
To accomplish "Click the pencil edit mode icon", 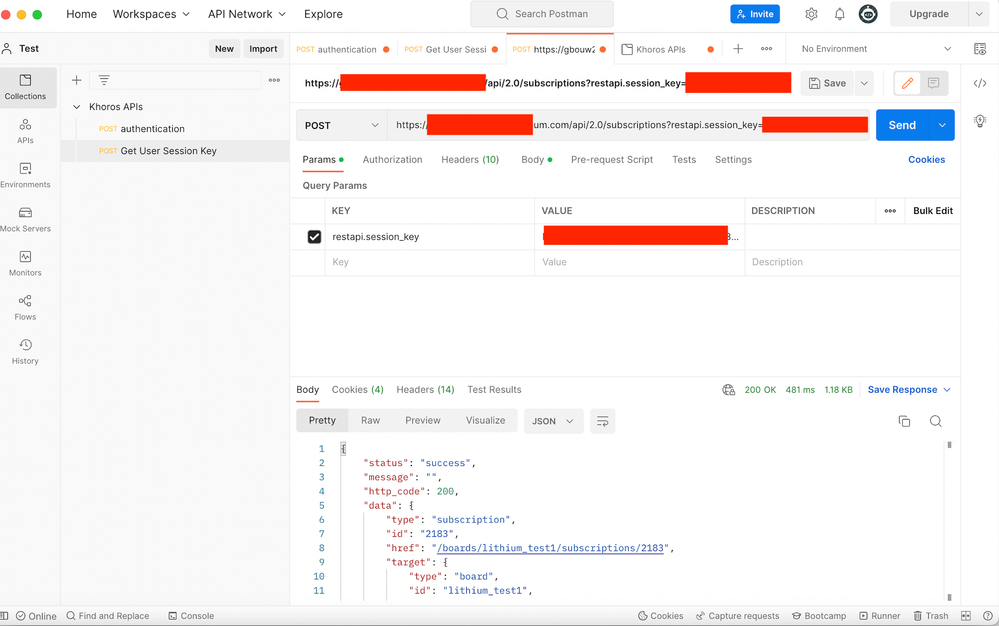I will [x=908, y=83].
